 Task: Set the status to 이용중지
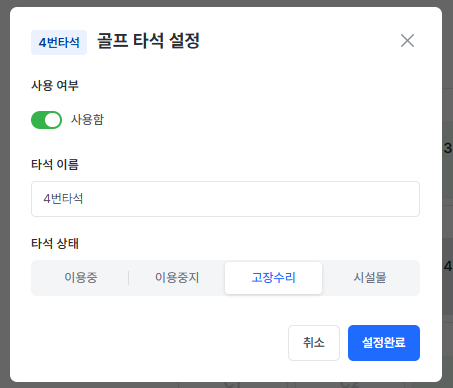(177, 278)
